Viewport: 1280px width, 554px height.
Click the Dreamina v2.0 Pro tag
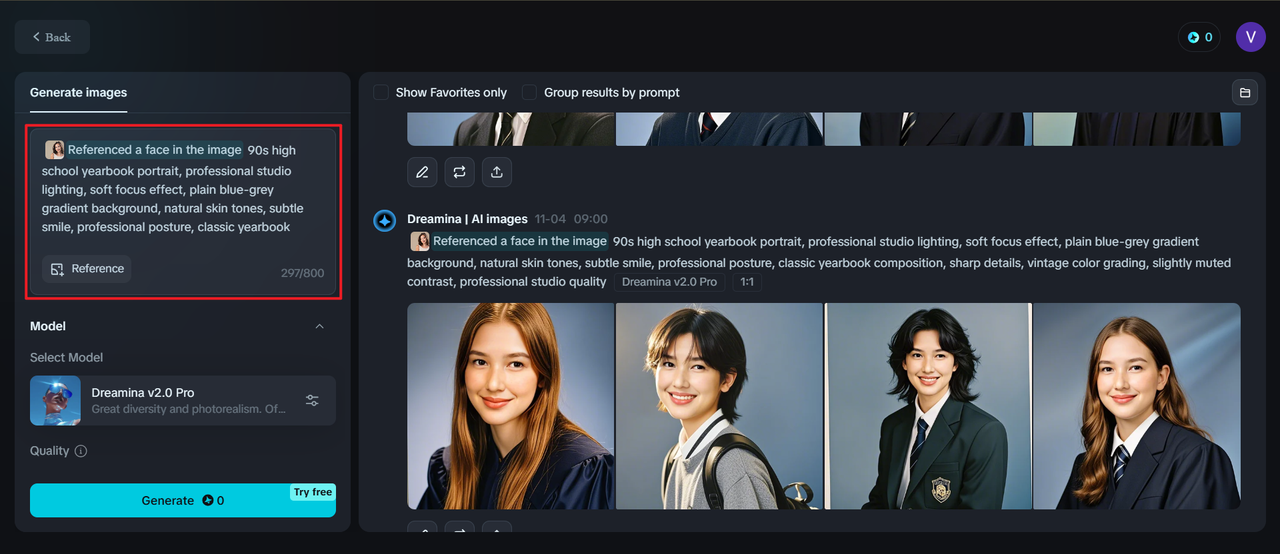pyautogui.click(x=669, y=282)
